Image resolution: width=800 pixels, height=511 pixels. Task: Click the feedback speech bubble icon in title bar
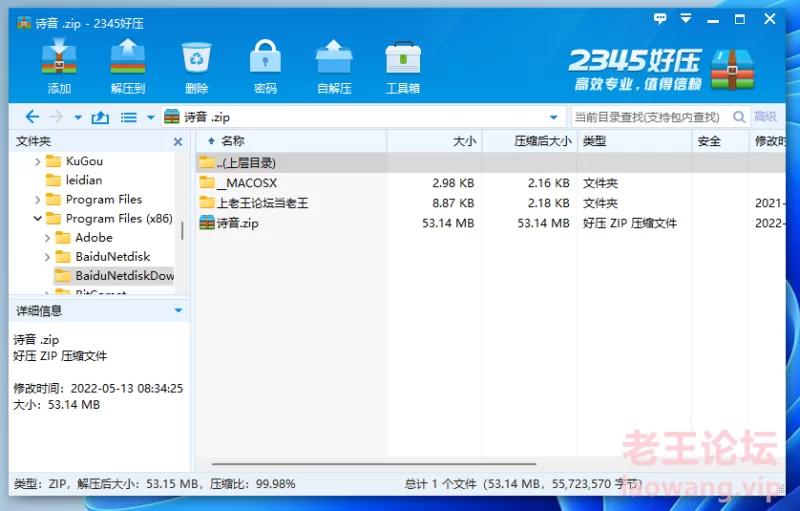[x=660, y=19]
